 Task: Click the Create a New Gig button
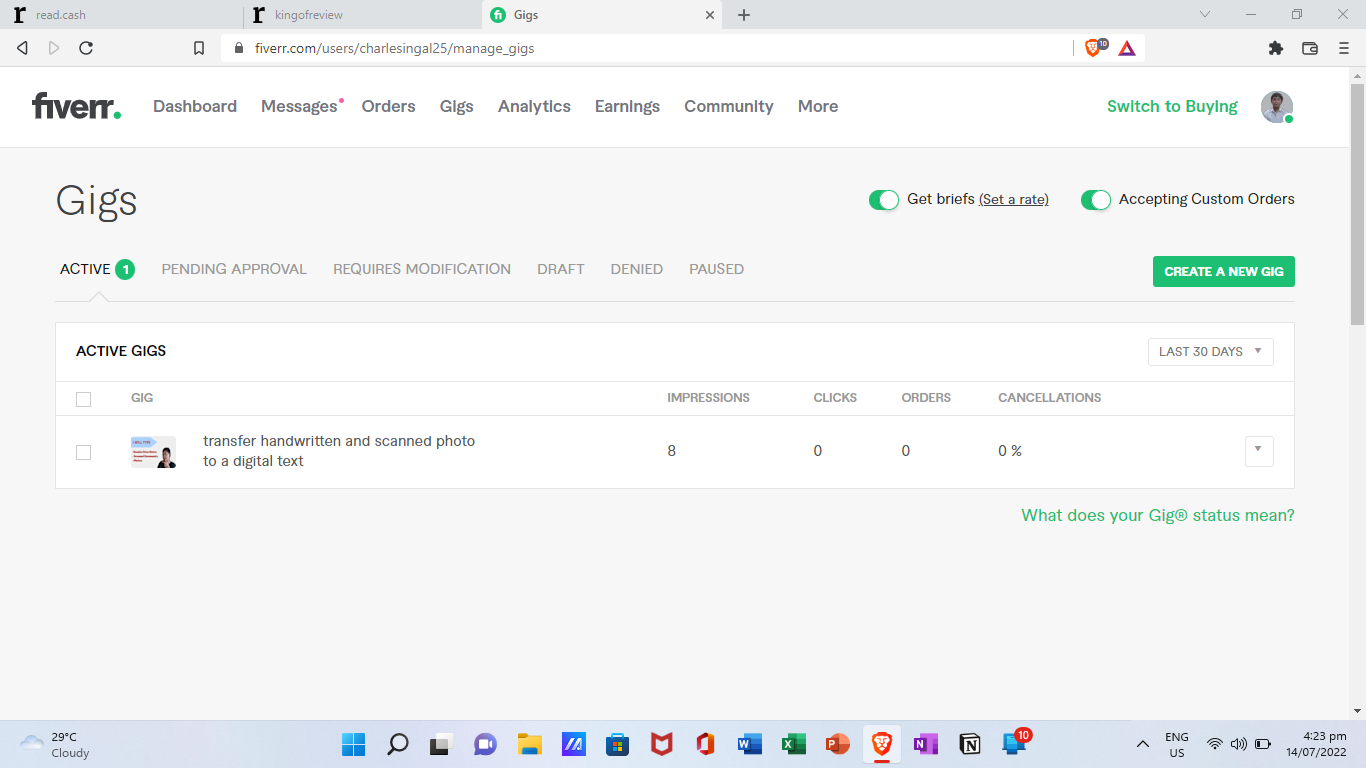click(1224, 271)
